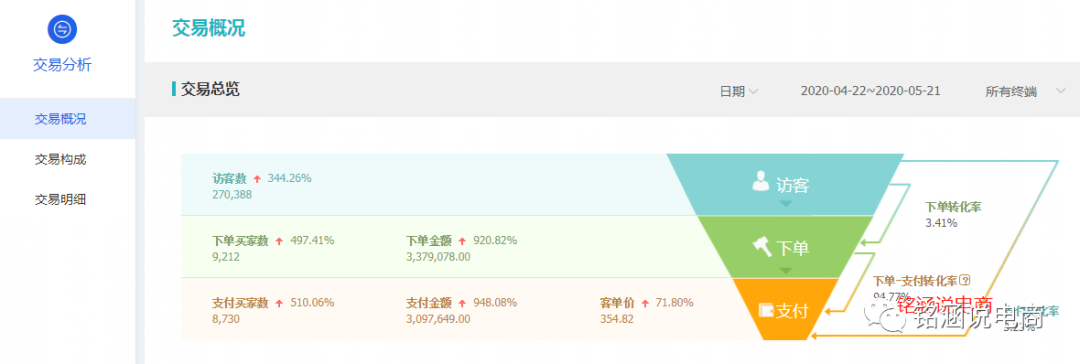The image size is (1080, 364).
Task: Click the wallet icon beside 支付
Action: point(766,310)
